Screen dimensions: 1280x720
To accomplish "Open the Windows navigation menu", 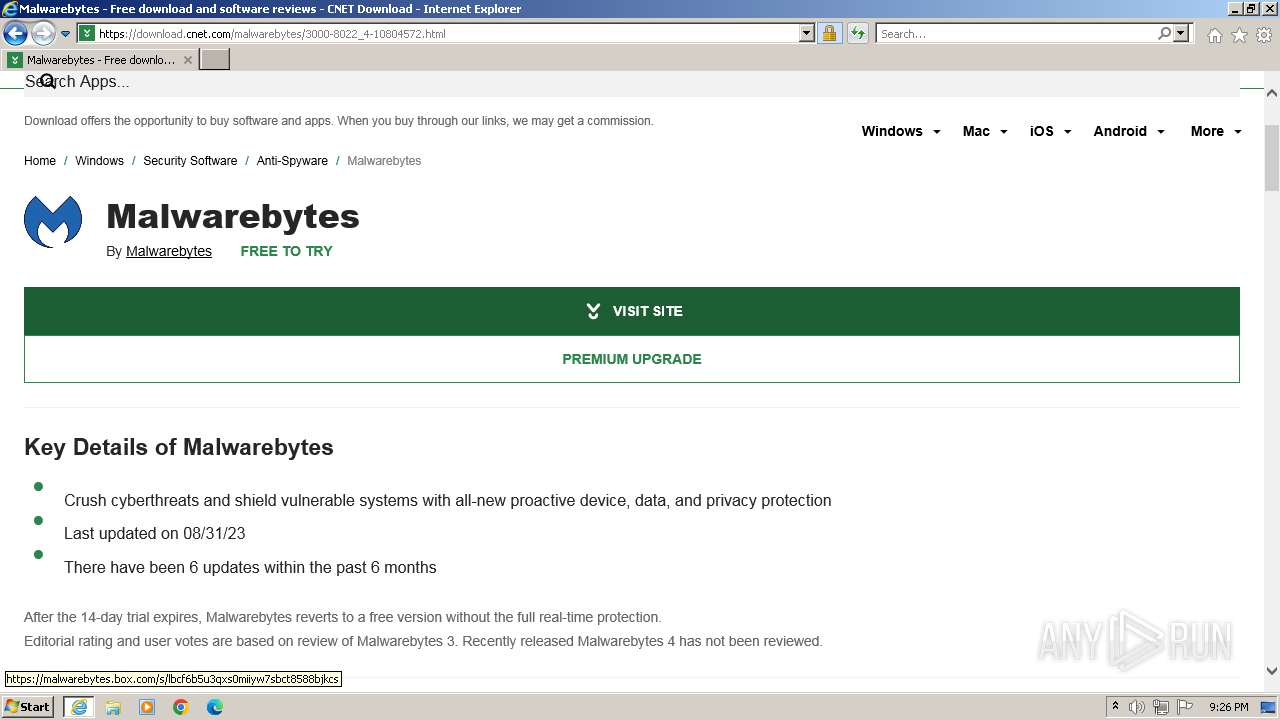I will (901, 131).
